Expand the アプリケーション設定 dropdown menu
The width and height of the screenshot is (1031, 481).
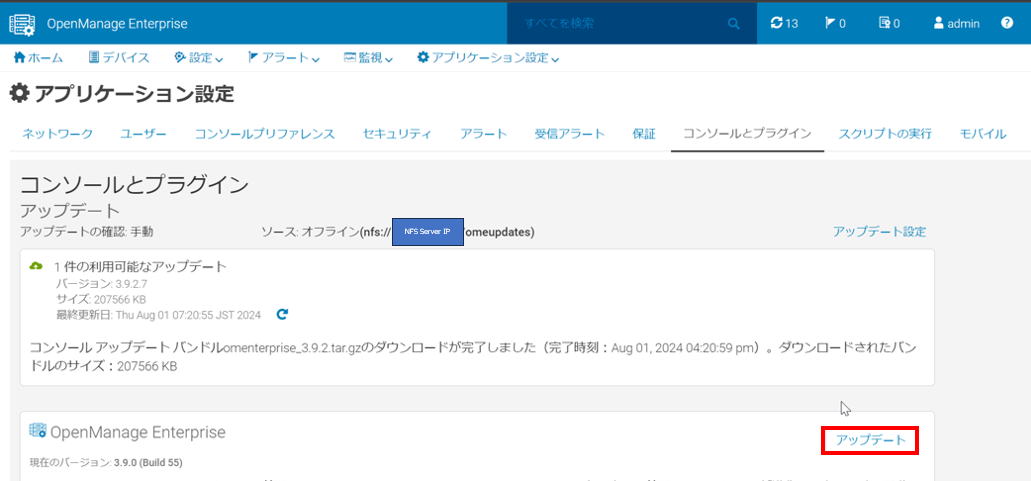[x=489, y=58]
